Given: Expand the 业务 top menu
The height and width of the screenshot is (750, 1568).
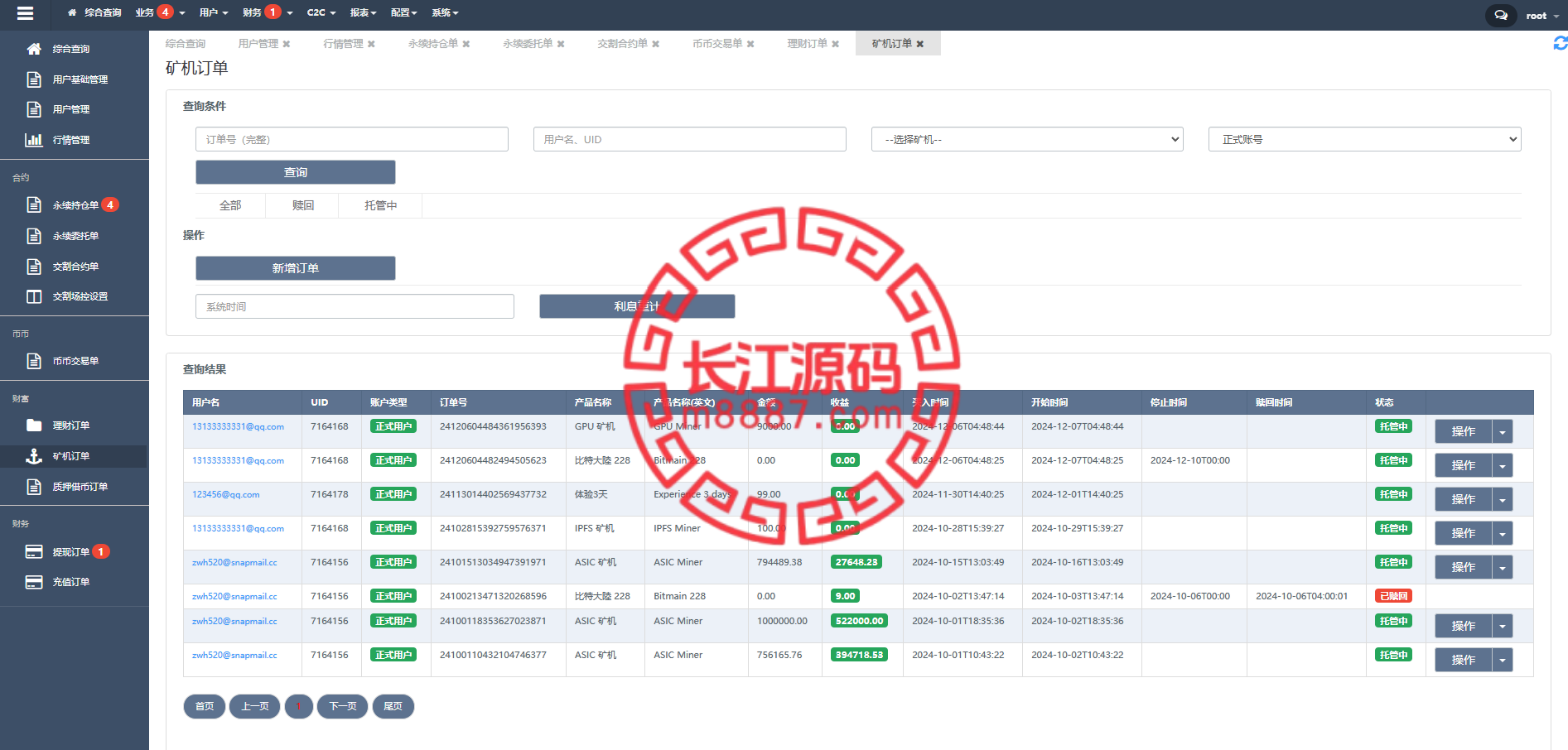Looking at the screenshot, I should click(160, 12).
